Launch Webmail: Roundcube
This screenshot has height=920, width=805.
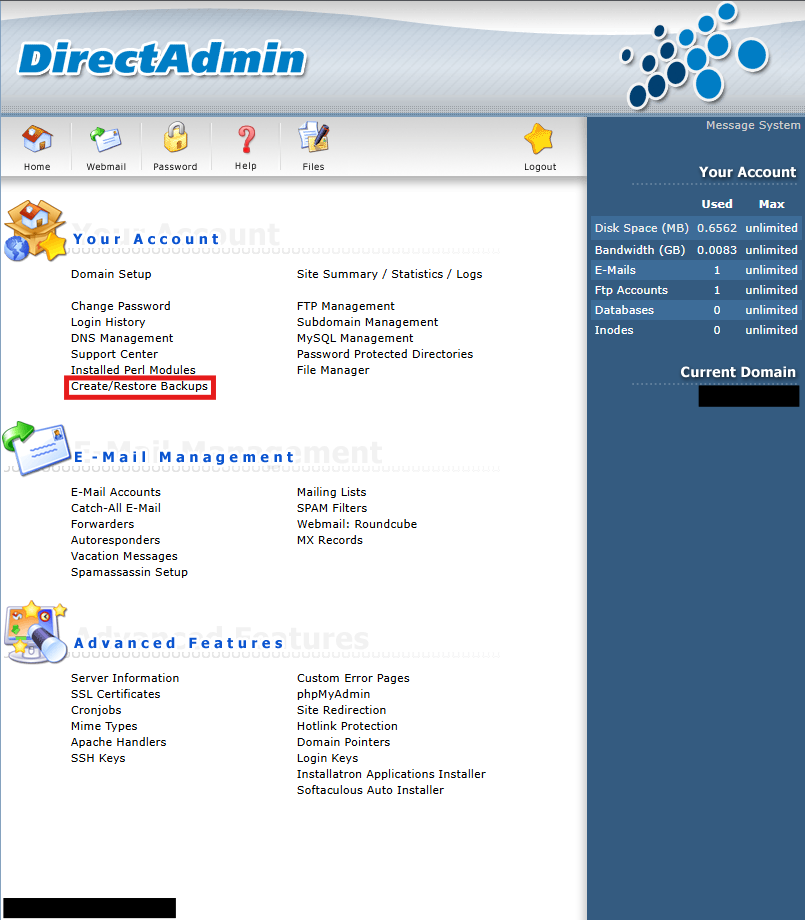tap(357, 524)
